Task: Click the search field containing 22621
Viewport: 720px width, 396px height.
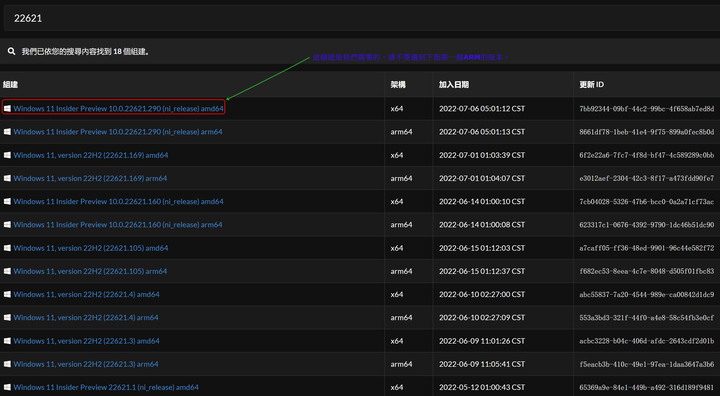Action: pyautogui.click(x=362, y=18)
